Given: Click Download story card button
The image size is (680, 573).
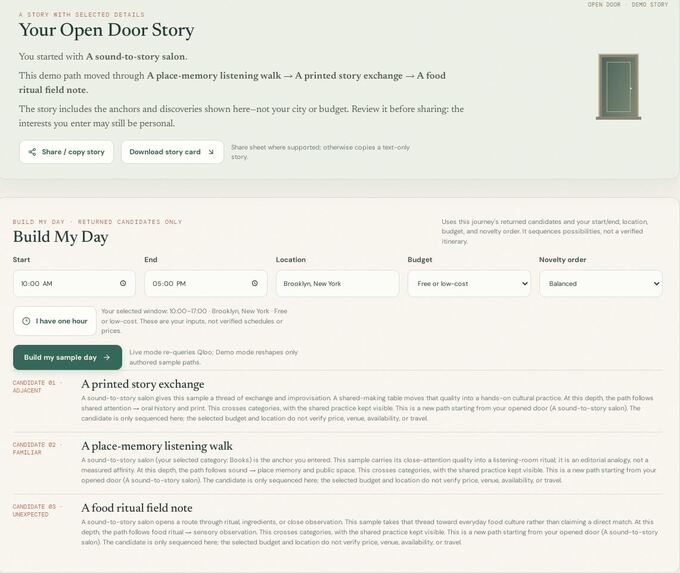Looking at the screenshot, I should (172, 152).
